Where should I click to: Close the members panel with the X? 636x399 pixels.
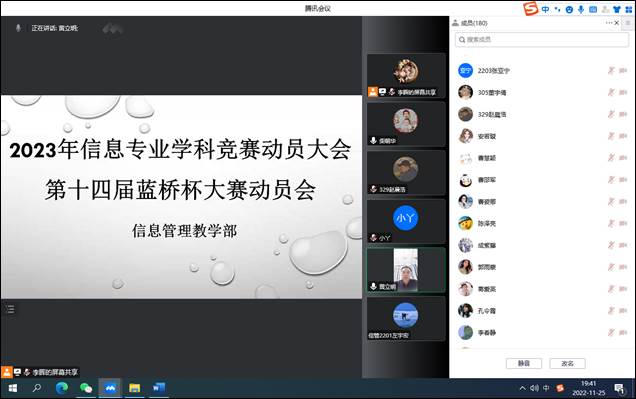[x=617, y=23]
